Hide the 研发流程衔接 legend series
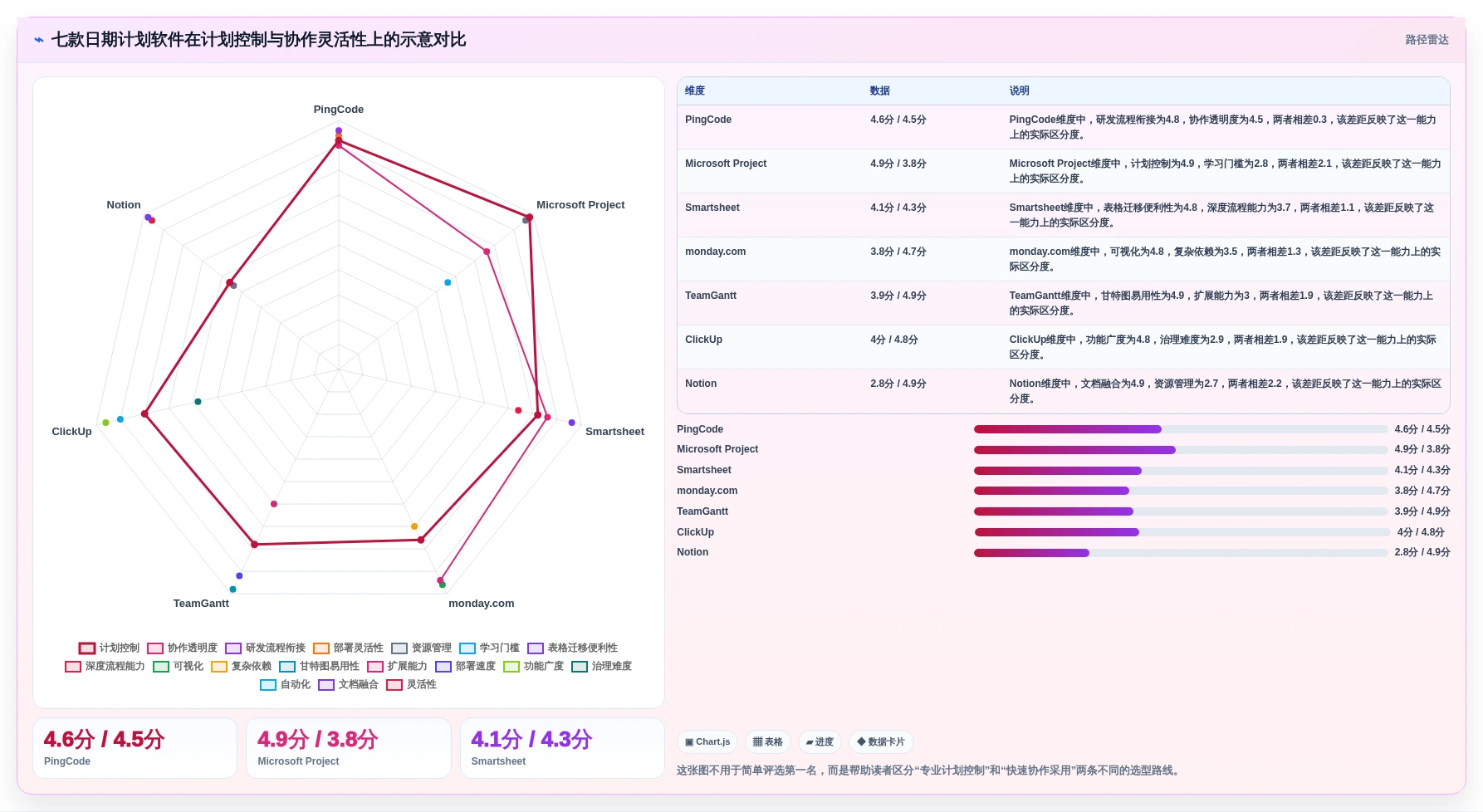Image resolution: width=1483 pixels, height=812 pixels. [266, 648]
